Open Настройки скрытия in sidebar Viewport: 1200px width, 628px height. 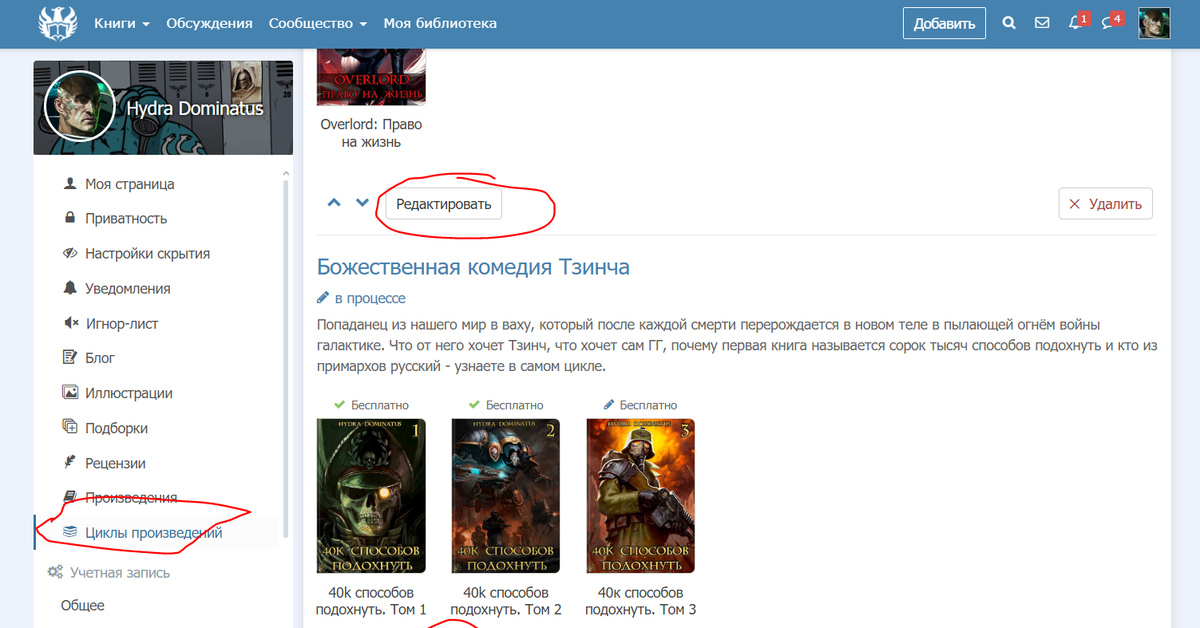coord(148,253)
